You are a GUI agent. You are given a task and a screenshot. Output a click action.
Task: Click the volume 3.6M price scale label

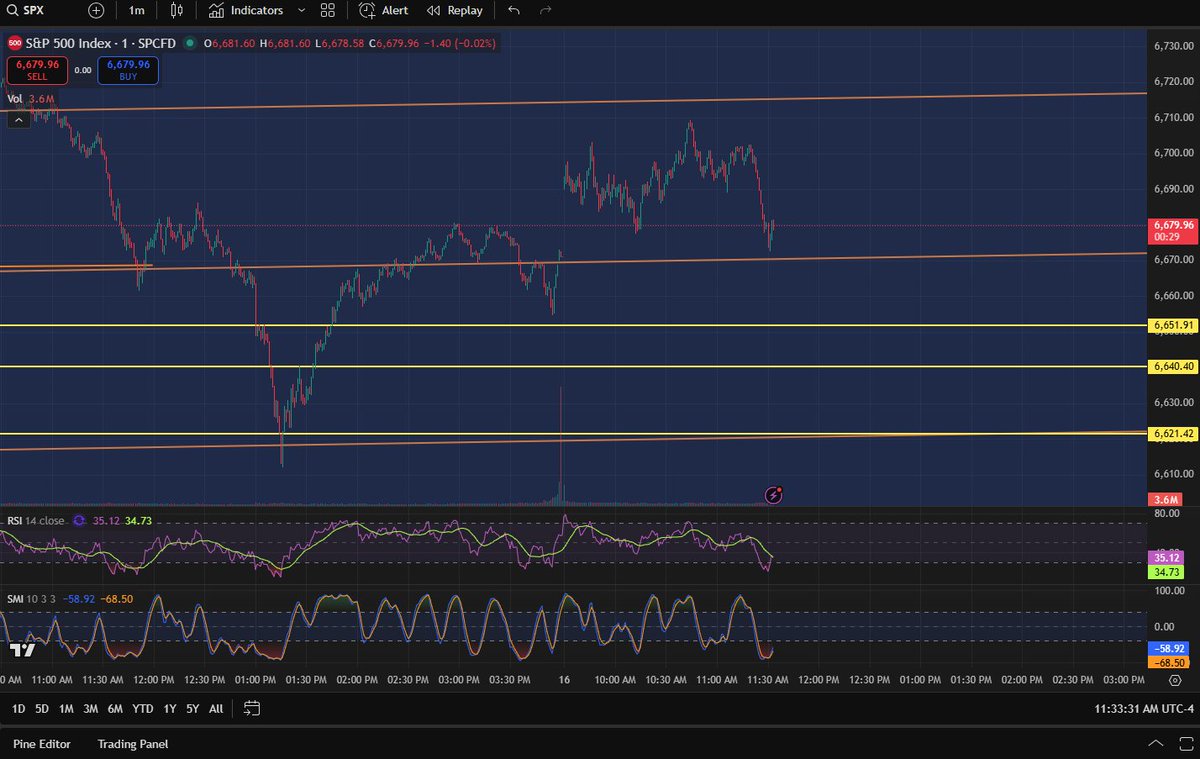[x=1164, y=499]
